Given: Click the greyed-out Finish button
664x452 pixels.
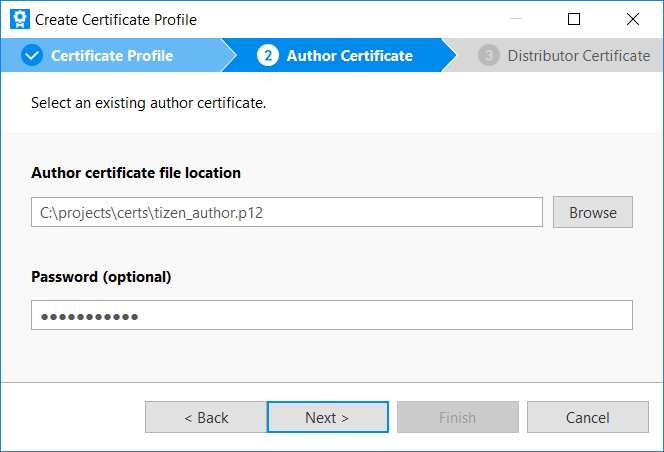Looking at the screenshot, I should tap(457, 418).
